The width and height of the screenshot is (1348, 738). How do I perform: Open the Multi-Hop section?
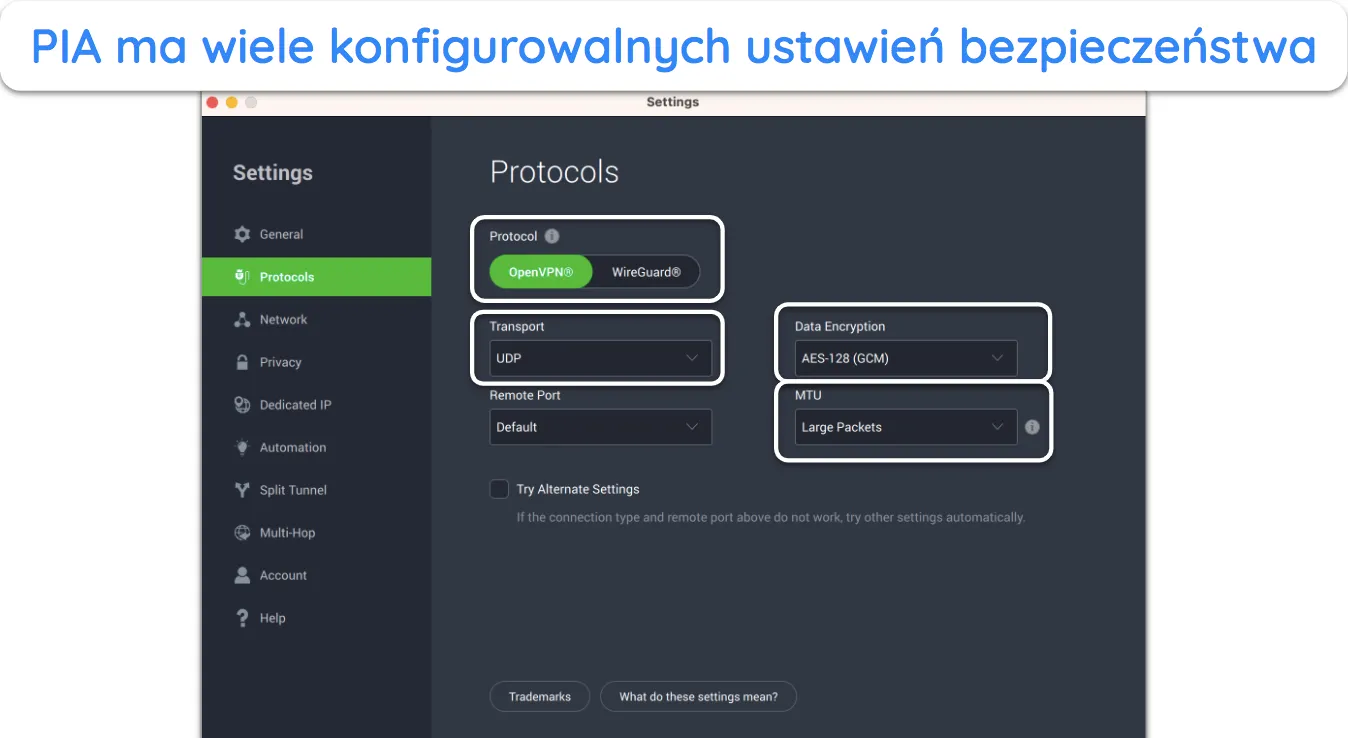(316, 533)
